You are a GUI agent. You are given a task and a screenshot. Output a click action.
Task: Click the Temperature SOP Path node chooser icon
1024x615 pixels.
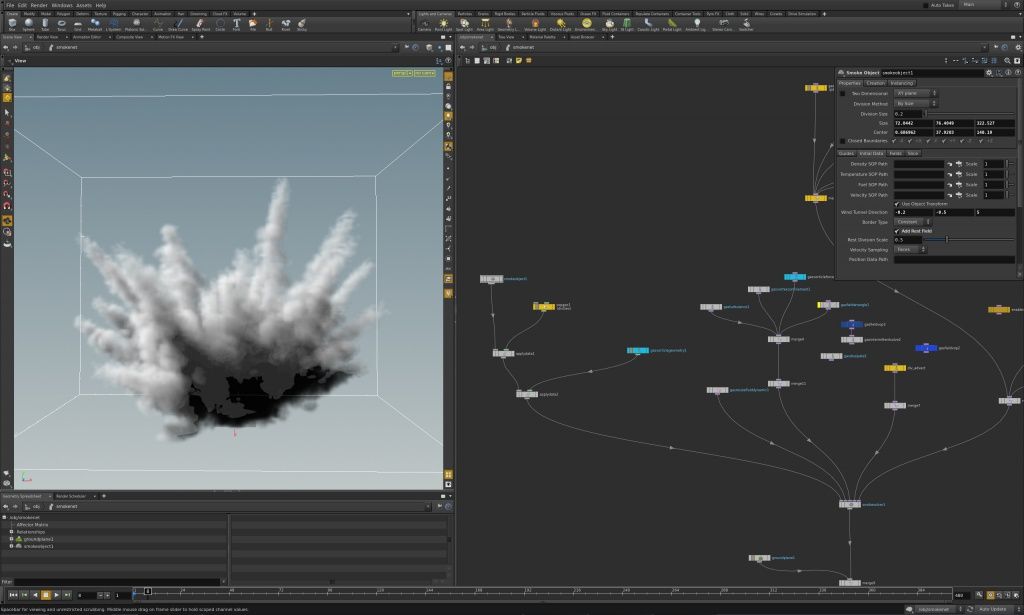(958, 174)
